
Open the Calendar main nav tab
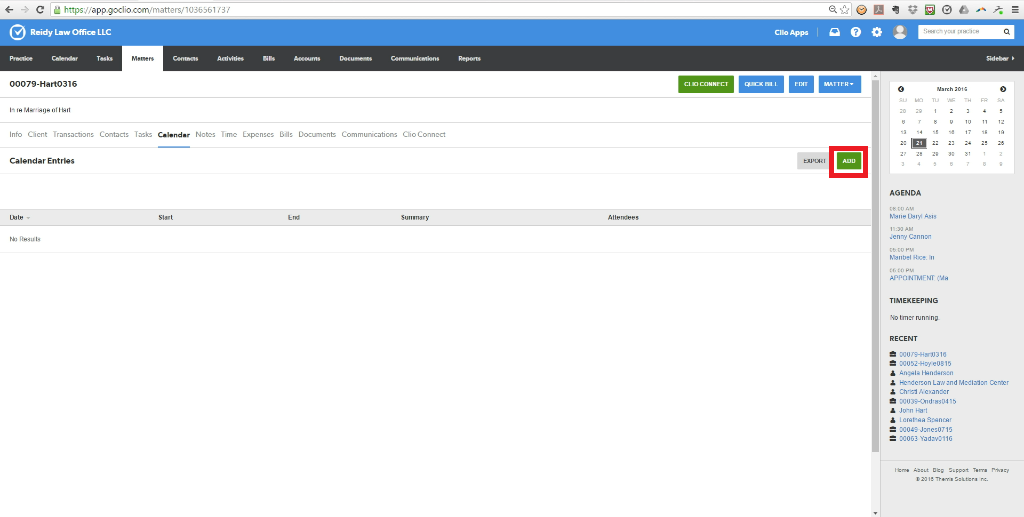point(65,58)
